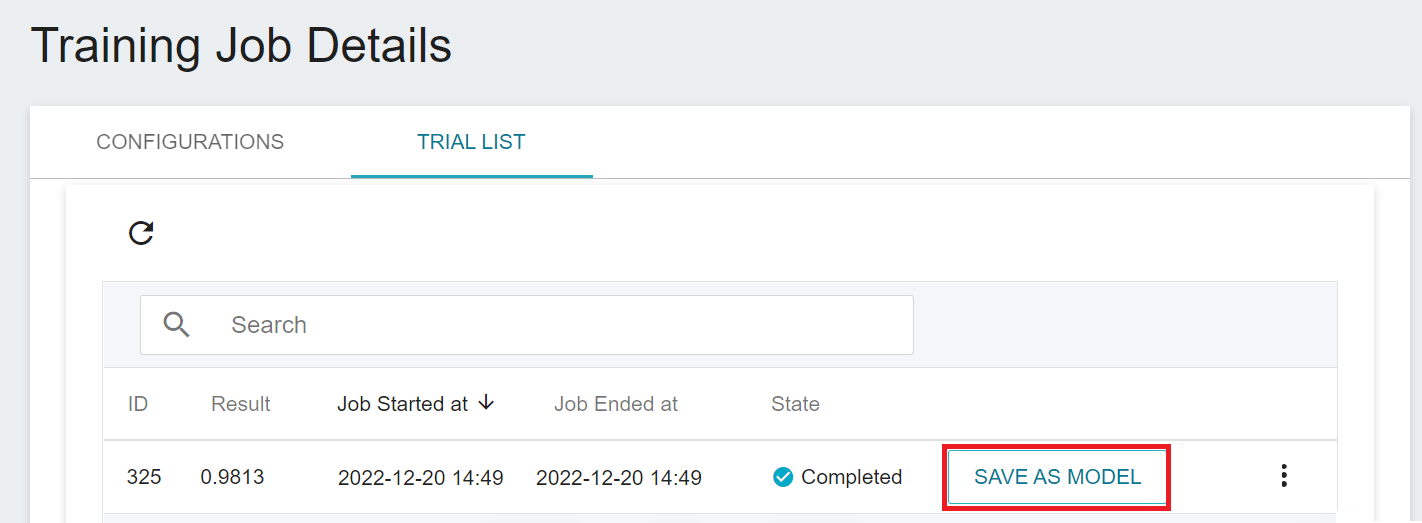
Task: Focus the Search input field
Action: 527,325
